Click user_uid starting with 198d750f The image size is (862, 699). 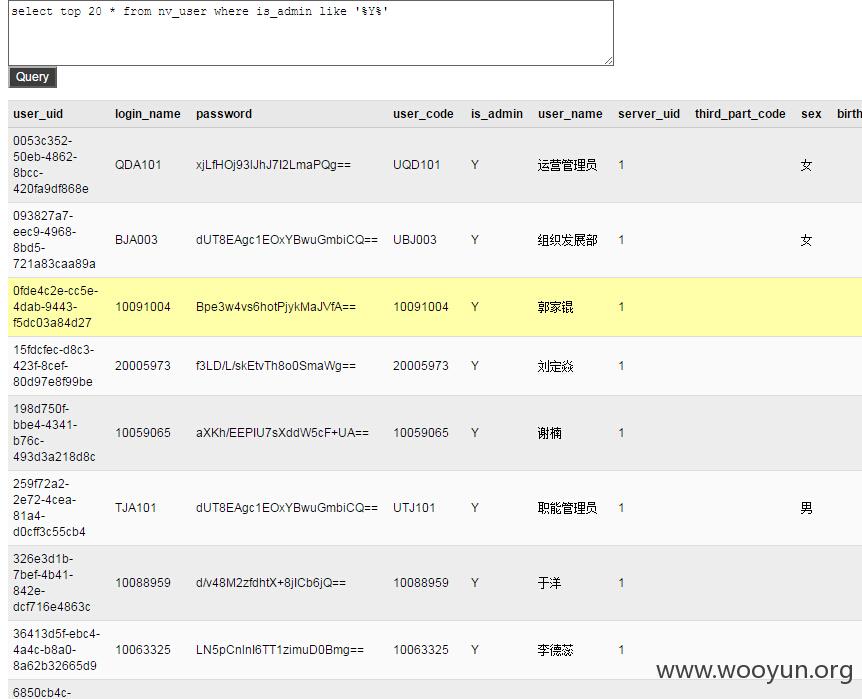click(x=54, y=433)
